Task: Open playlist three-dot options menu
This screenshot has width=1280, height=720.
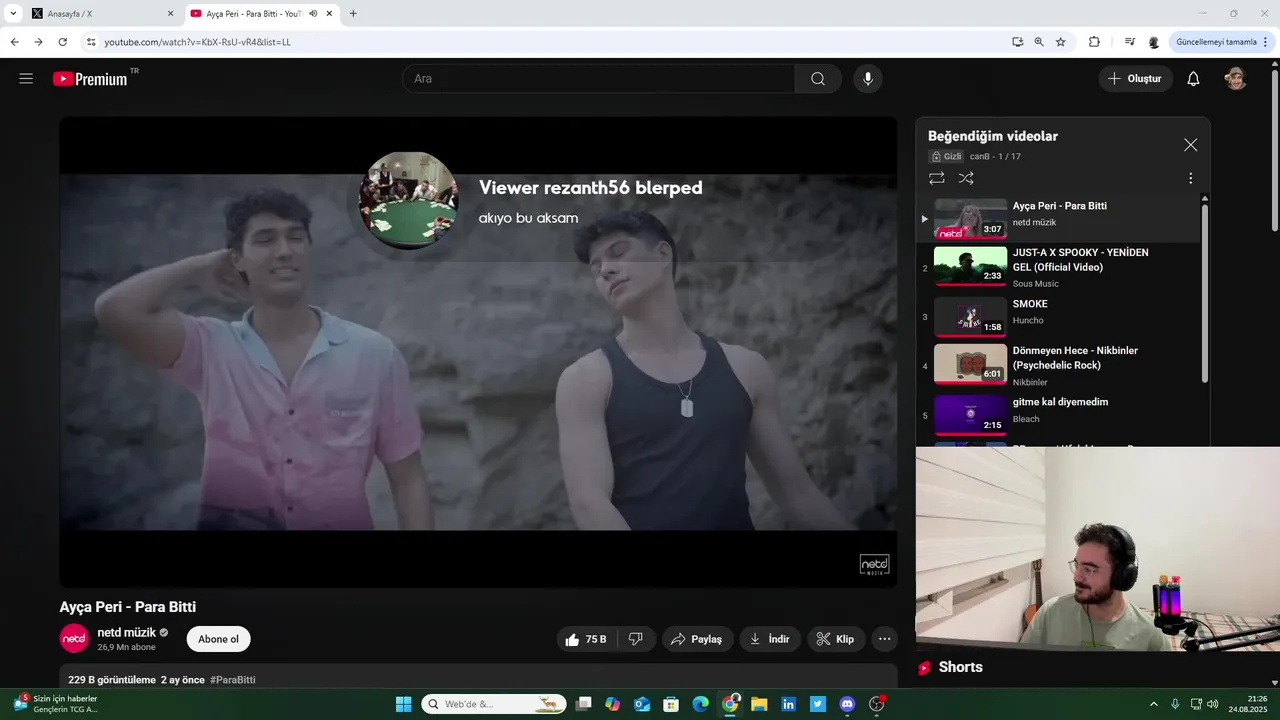Action: click(x=1190, y=178)
